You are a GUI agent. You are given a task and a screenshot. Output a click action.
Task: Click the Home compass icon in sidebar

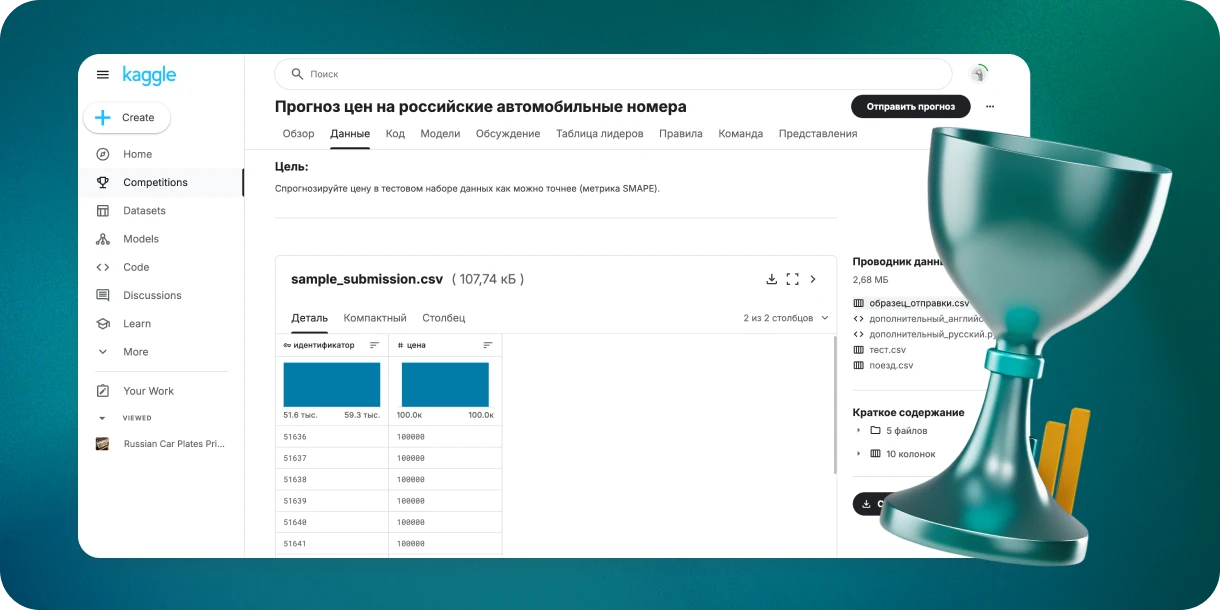102,154
